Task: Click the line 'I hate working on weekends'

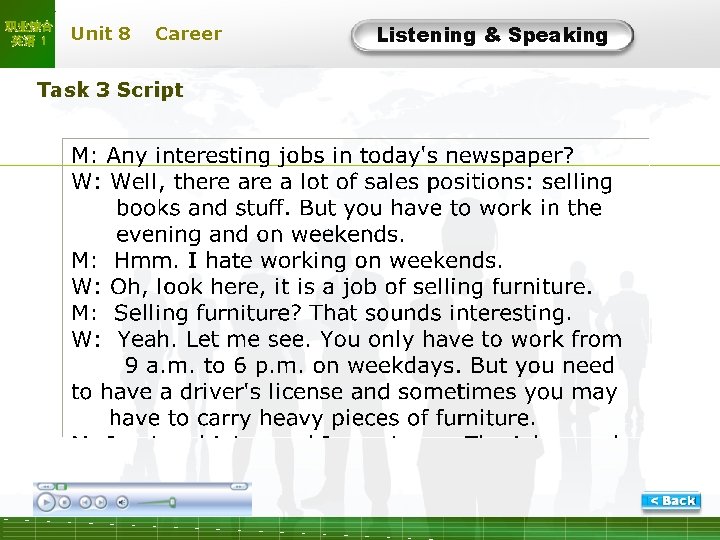Action: (x=287, y=261)
